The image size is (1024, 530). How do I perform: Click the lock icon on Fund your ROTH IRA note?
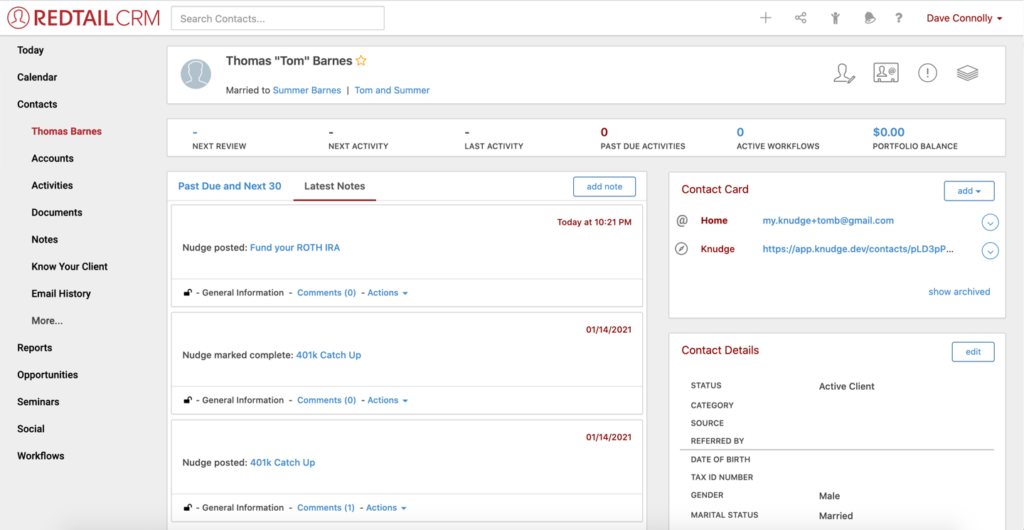[x=188, y=292]
